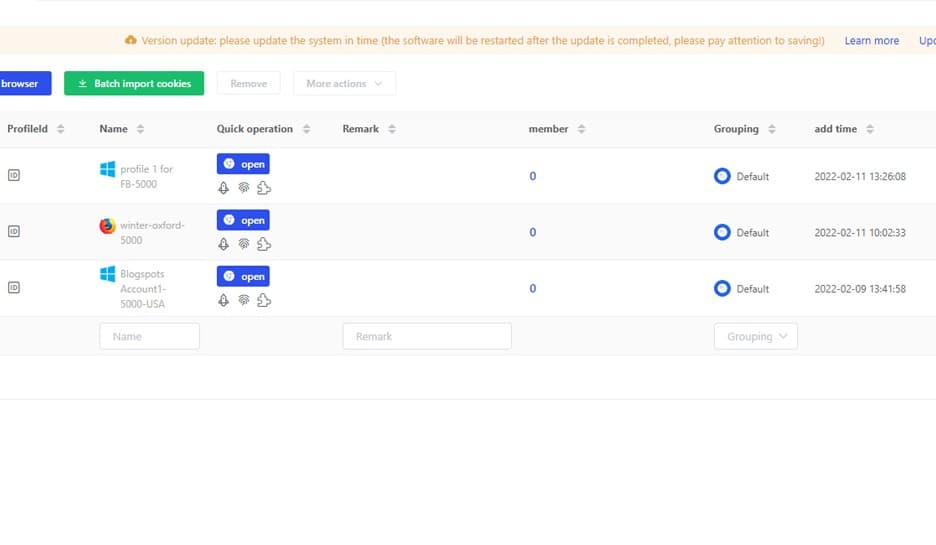Select the Default group circle for profile 1

pos(722,176)
